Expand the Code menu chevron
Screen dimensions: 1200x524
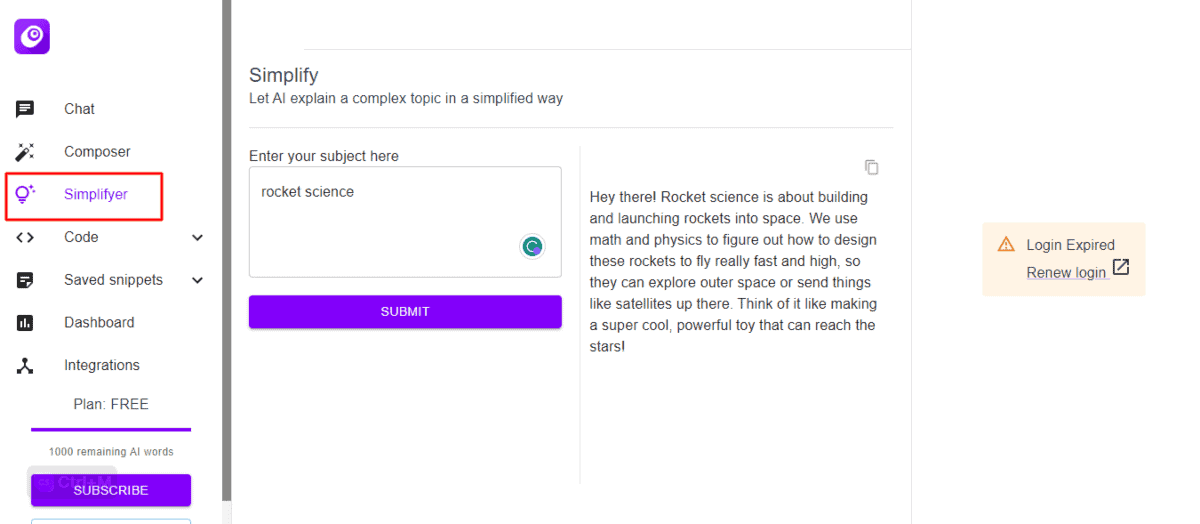(x=197, y=238)
